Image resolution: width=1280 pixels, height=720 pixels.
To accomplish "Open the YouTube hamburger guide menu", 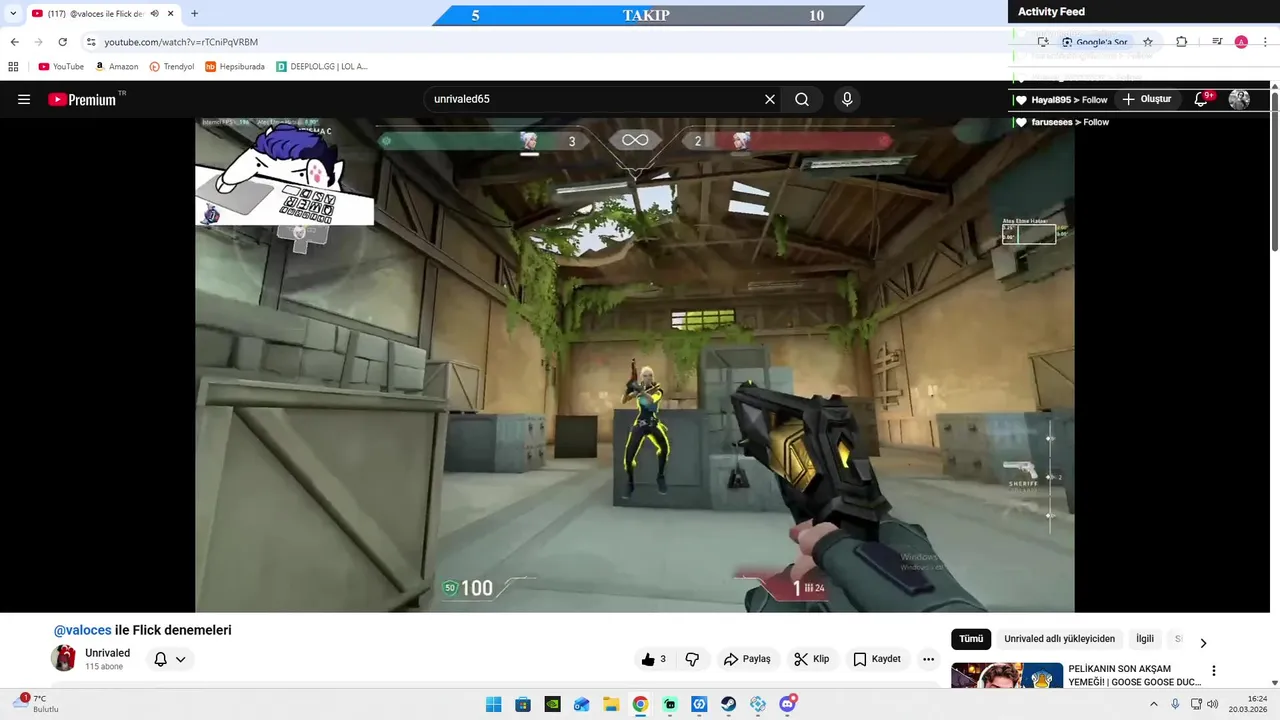I will pos(24,99).
